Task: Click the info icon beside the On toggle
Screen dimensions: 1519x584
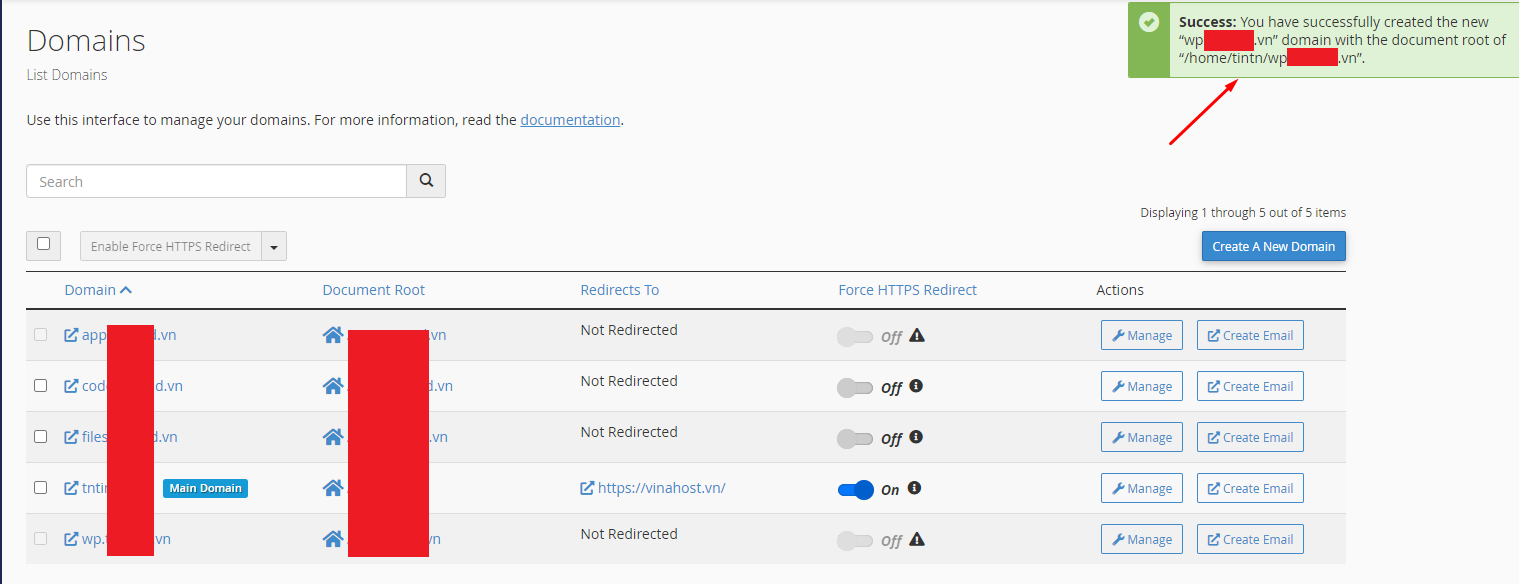Action: [x=915, y=488]
